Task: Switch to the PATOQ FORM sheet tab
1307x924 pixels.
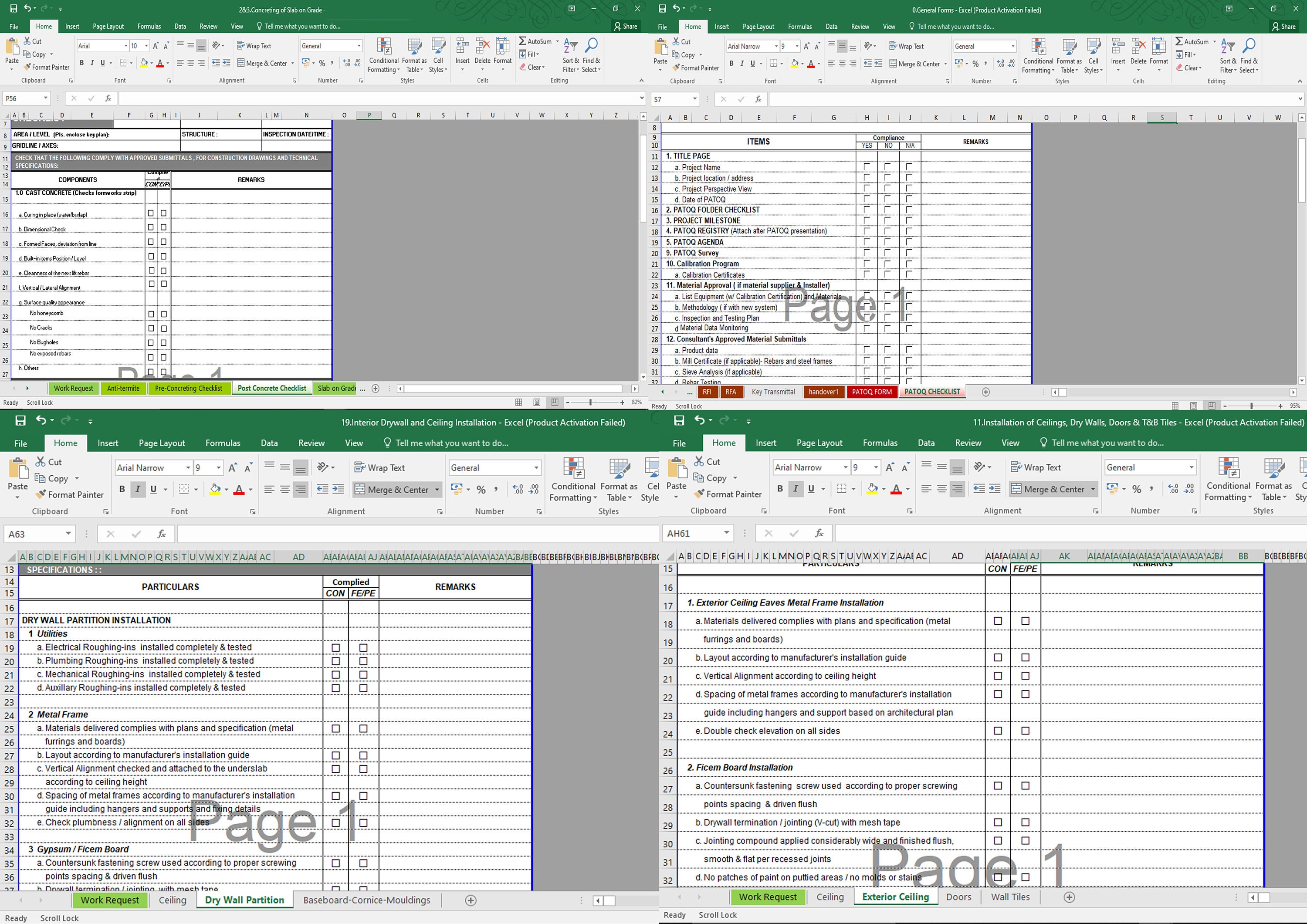Action: (x=871, y=392)
